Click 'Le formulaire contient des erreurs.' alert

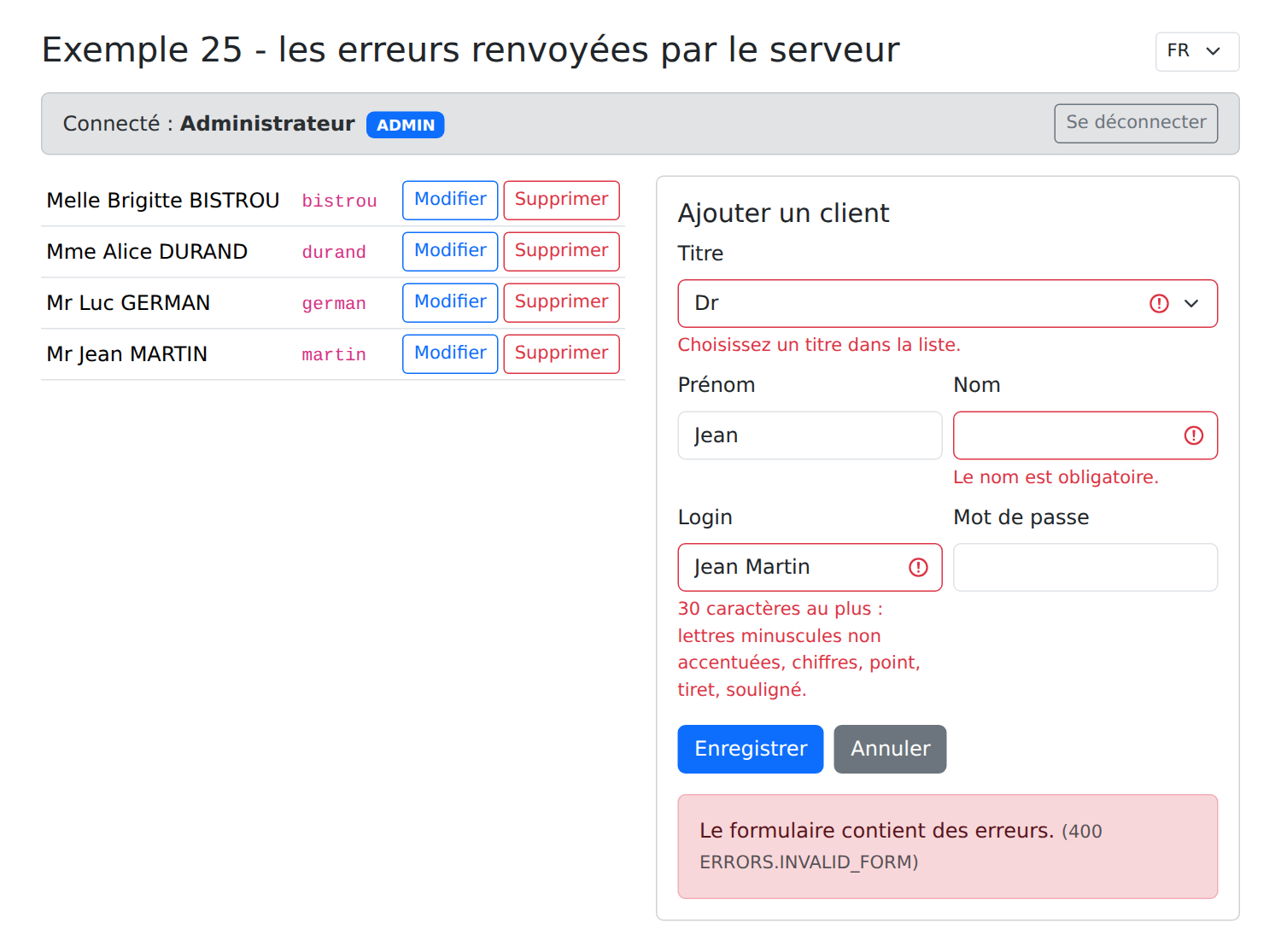pyautogui.click(x=948, y=846)
